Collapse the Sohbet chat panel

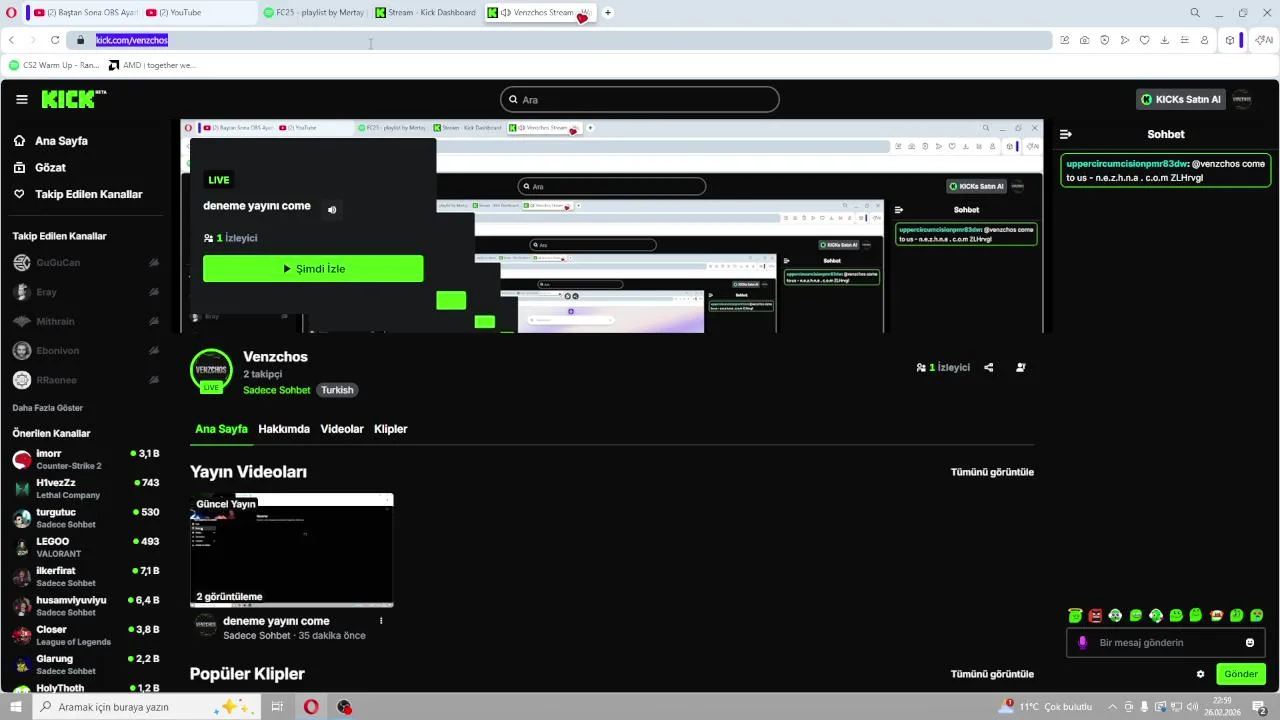(1066, 134)
